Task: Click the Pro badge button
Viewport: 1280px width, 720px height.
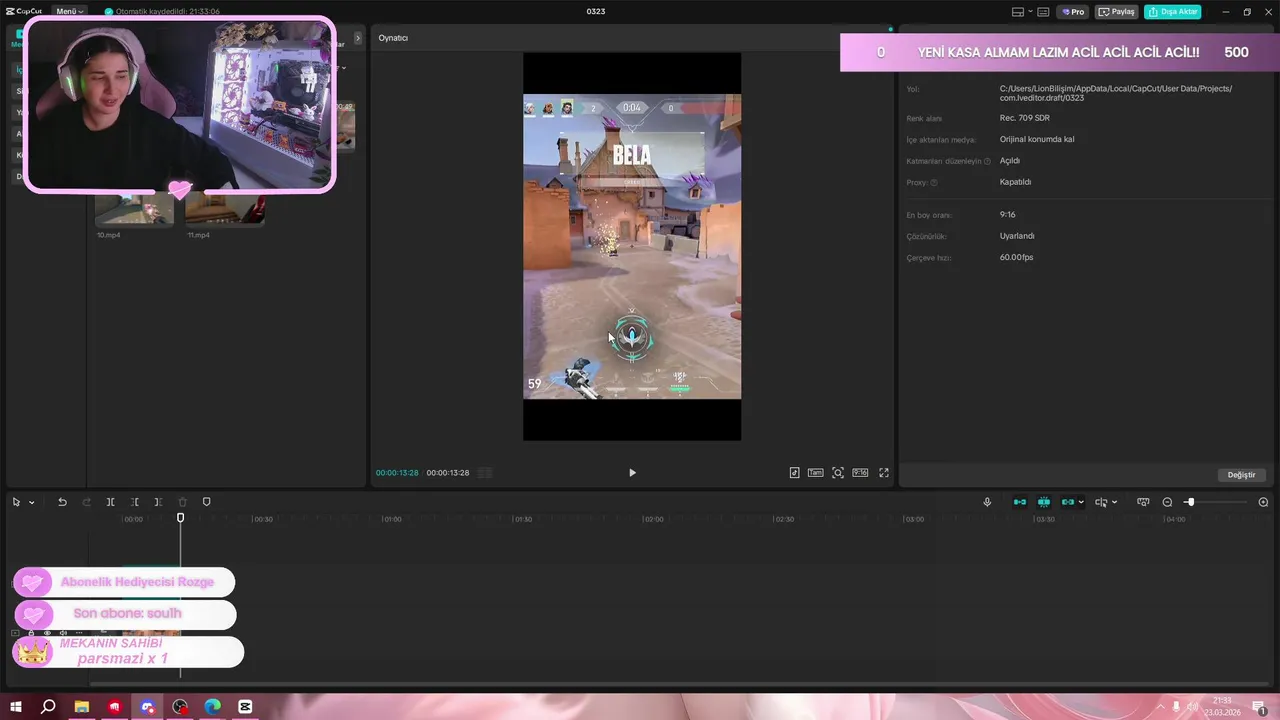Action: click(1074, 12)
